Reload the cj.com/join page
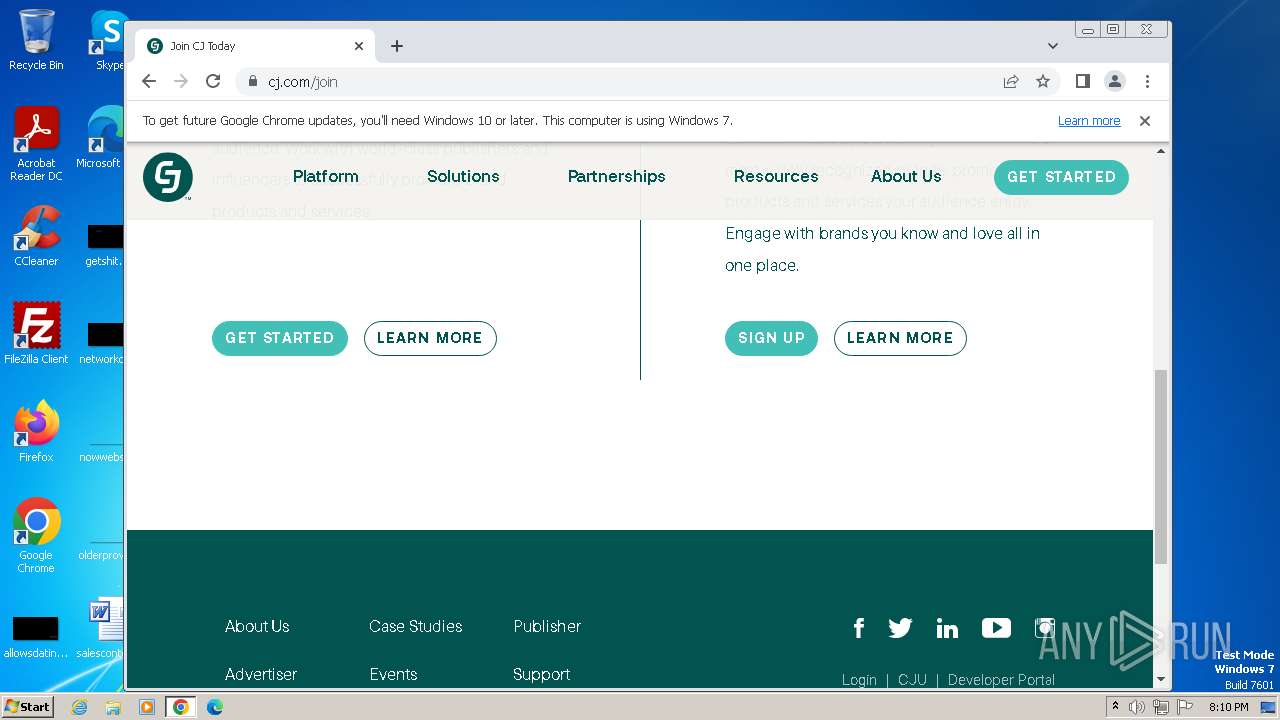This screenshot has height=720, width=1280. (x=213, y=81)
